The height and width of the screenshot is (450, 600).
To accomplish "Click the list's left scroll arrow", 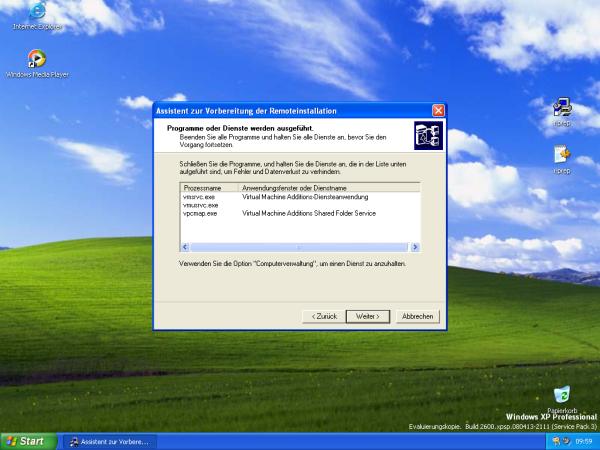I will pyautogui.click(x=185, y=247).
